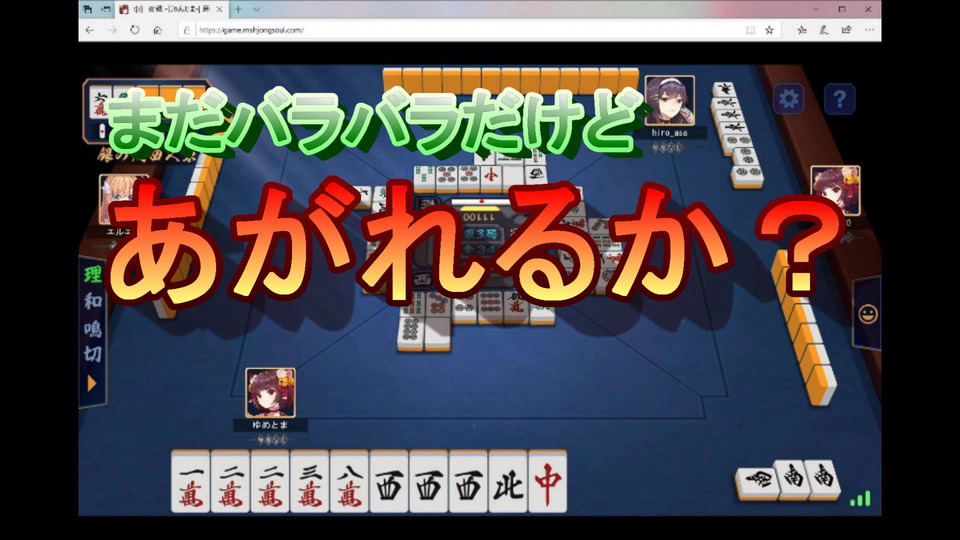Go to browser home page
960x540 pixels.
click(157, 30)
